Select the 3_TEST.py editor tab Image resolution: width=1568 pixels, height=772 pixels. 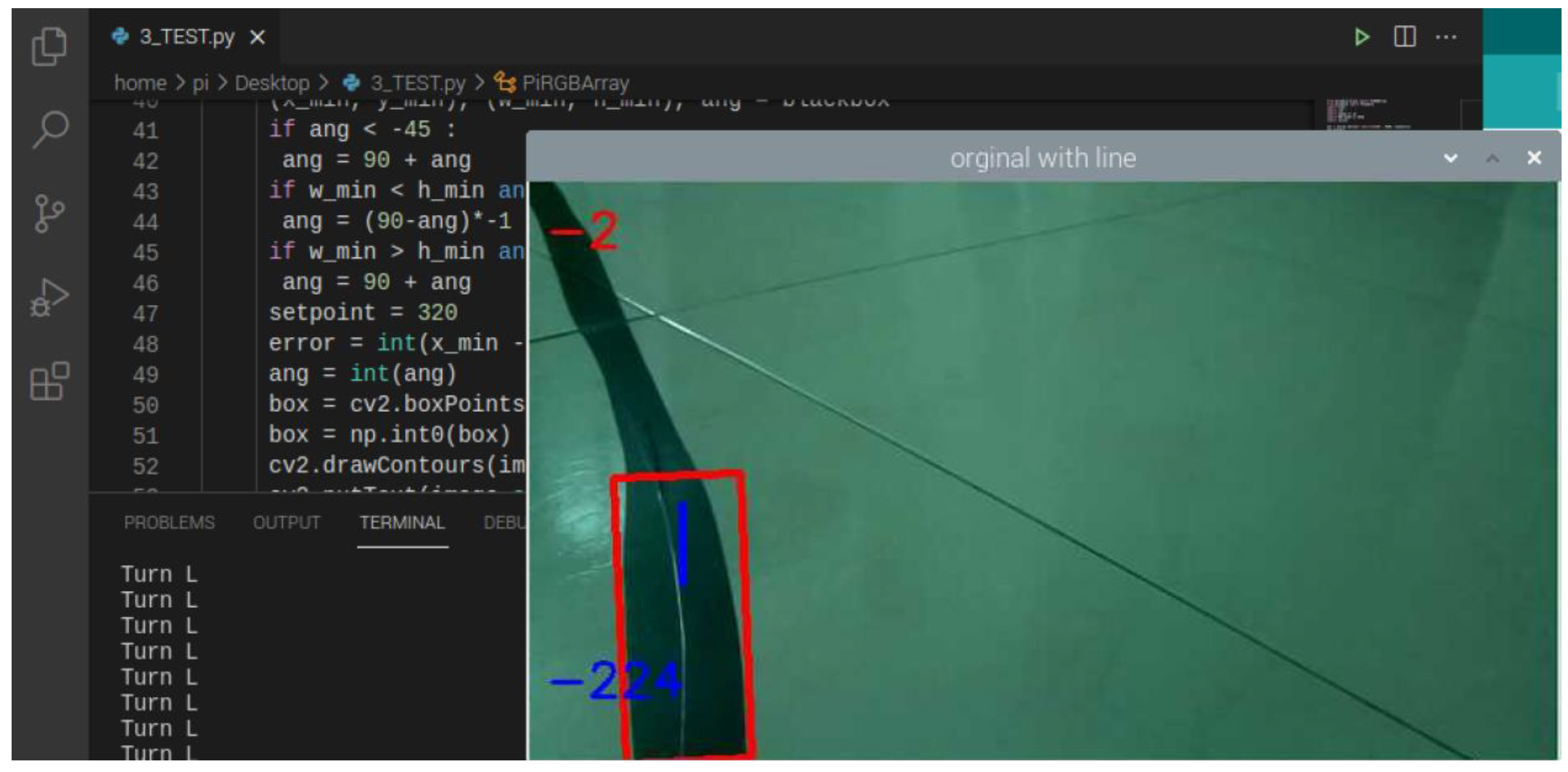pyautogui.click(x=186, y=37)
